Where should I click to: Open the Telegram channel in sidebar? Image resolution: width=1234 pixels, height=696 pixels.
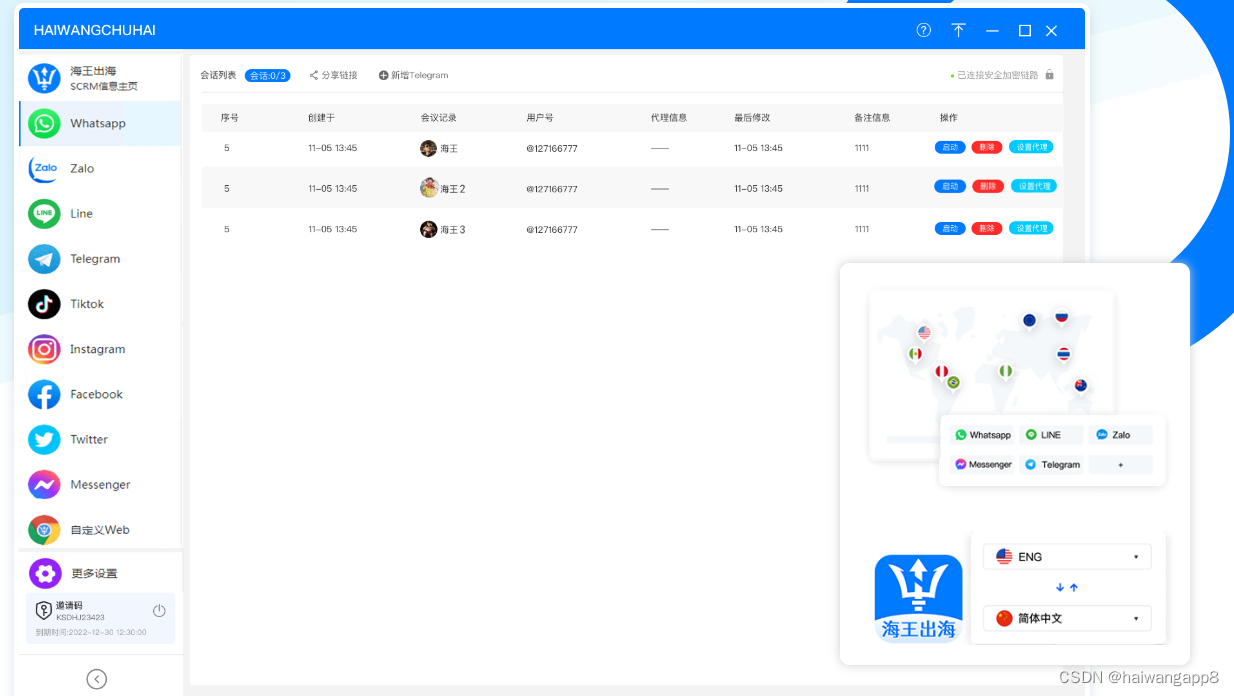pyautogui.click(x=100, y=258)
